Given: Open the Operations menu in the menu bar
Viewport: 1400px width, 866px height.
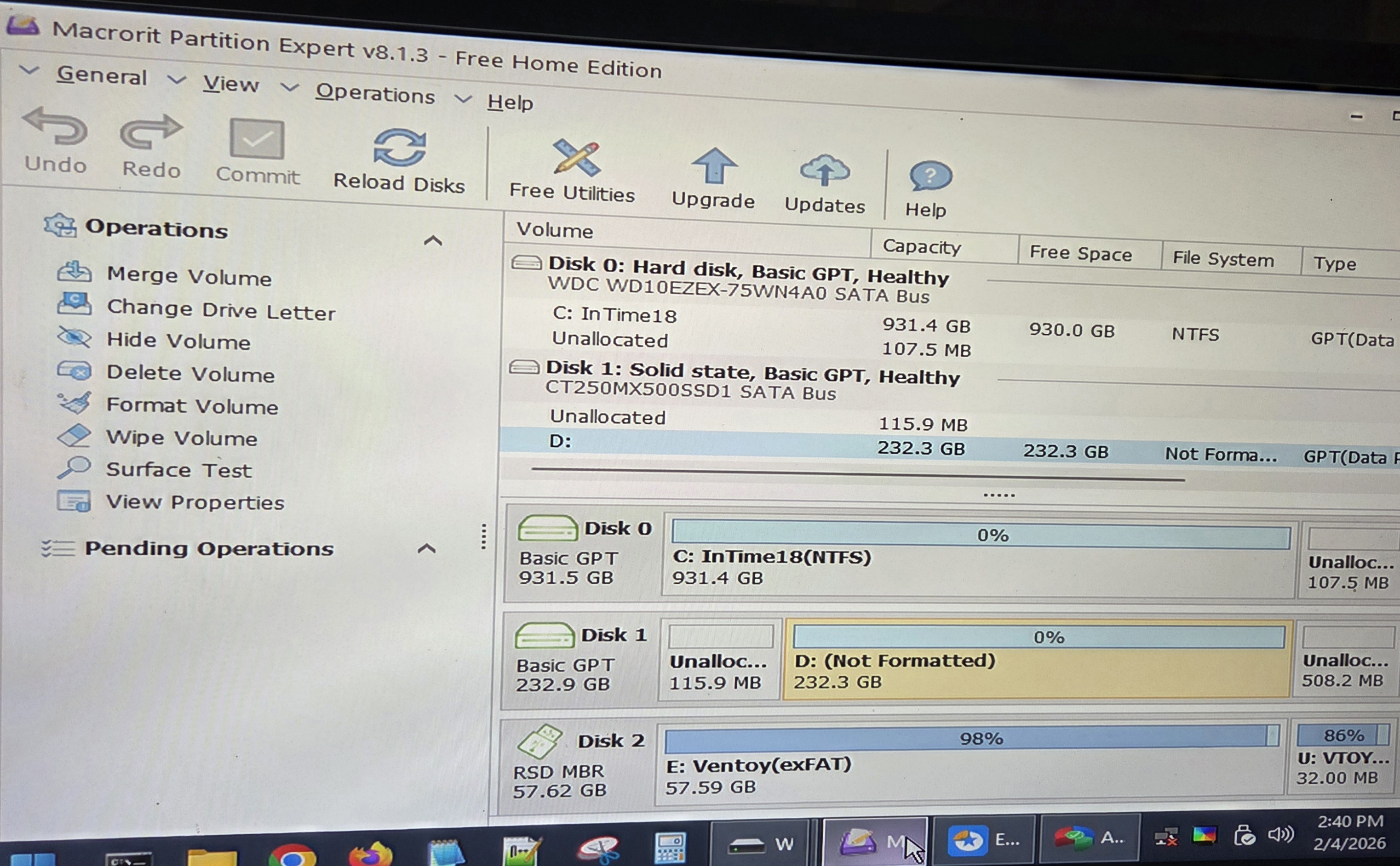Looking at the screenshot, I should coord(375,93).
